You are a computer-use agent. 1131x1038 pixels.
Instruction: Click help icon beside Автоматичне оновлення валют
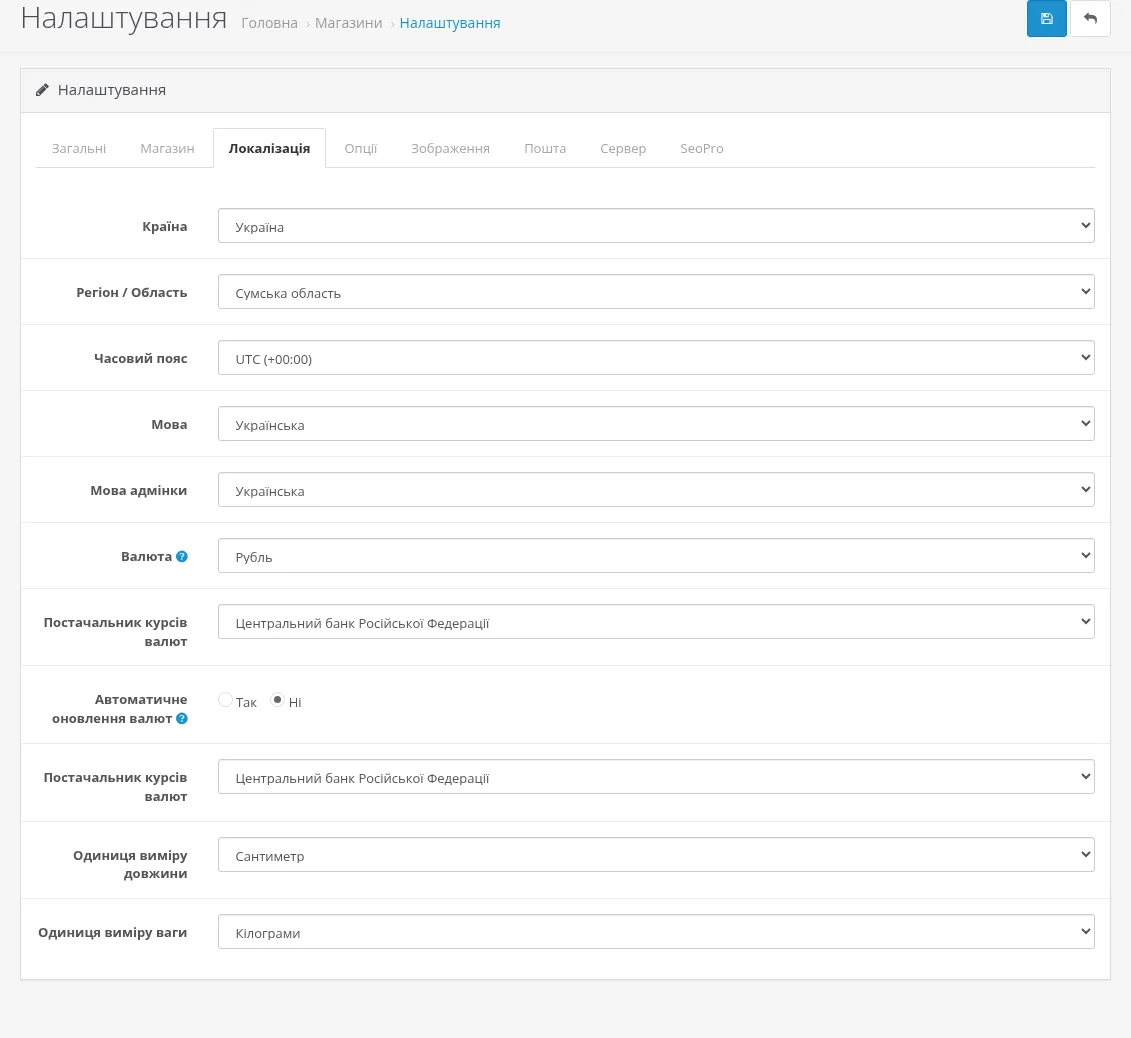click(x=182, y=718)
